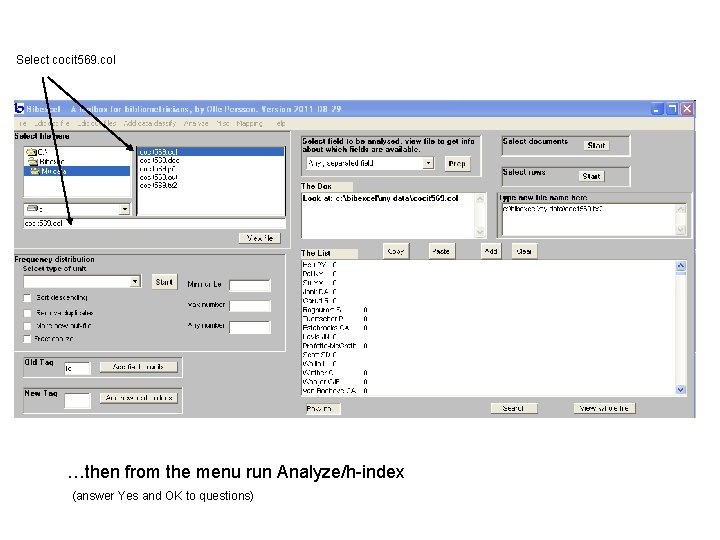Open the Analyze menu
Image resolution: width=720 pixels, height=540 pixels.
[196, 124]
